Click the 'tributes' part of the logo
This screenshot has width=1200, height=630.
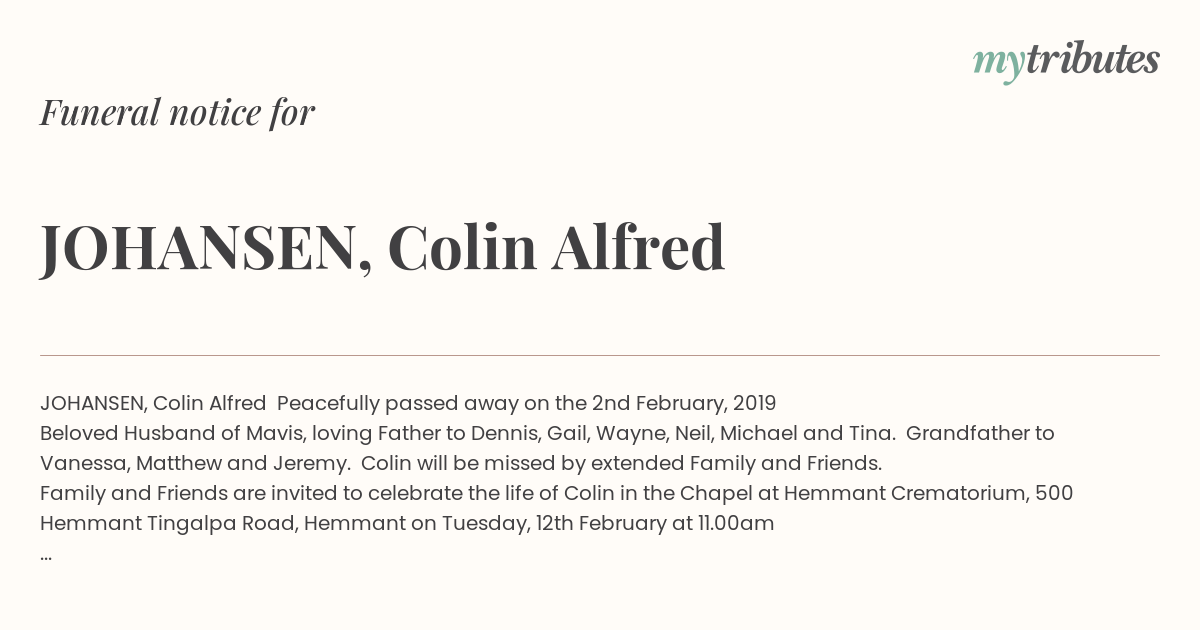tap(1092, 59)
